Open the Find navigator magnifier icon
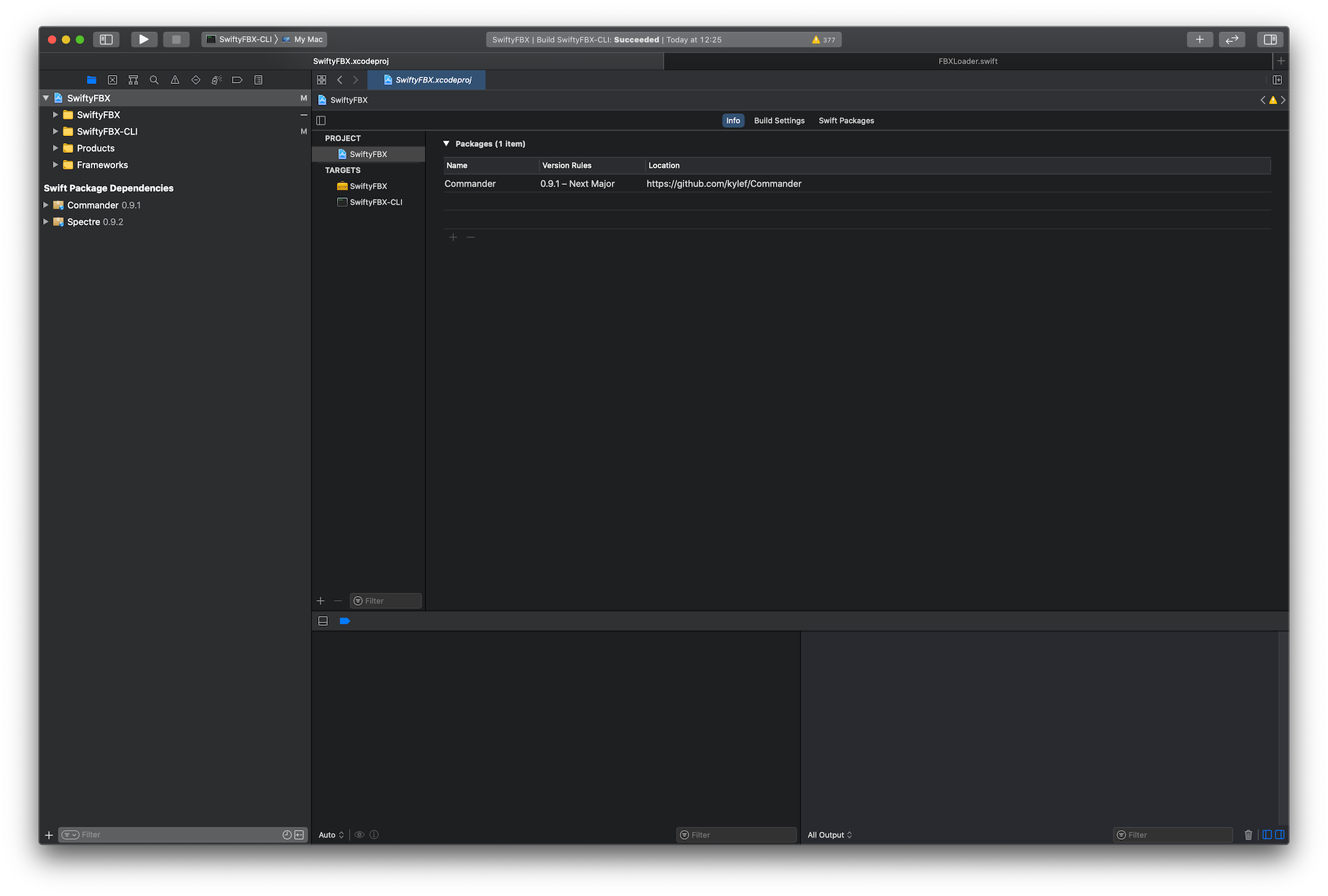 (x=154, y=80)
